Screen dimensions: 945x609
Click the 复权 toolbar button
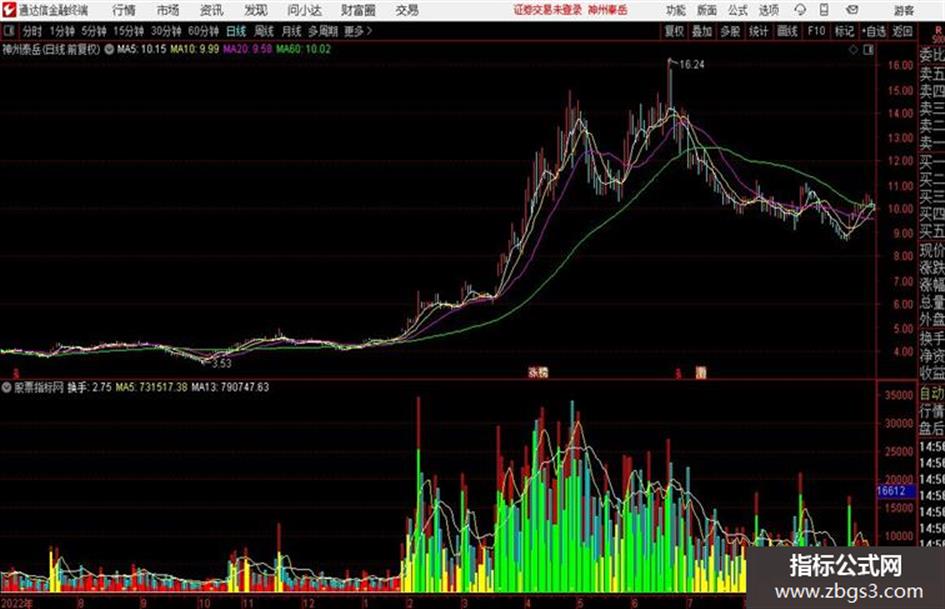coord(674,31)
